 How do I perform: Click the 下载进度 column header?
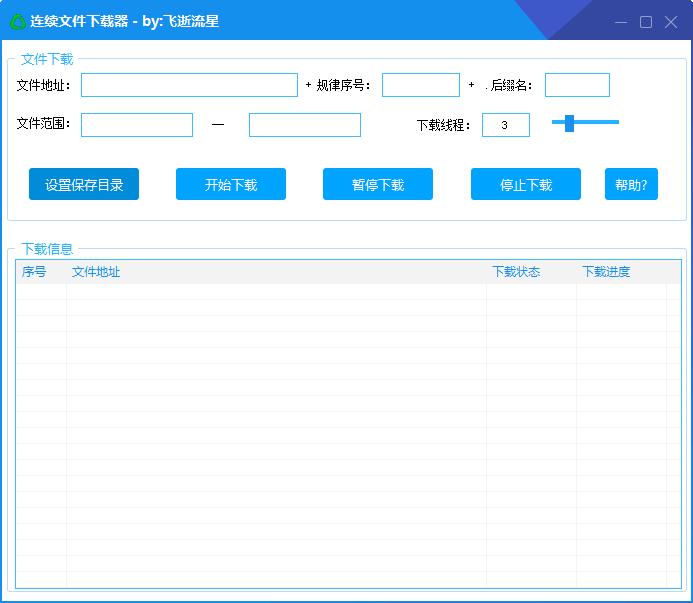click(606, 272)
